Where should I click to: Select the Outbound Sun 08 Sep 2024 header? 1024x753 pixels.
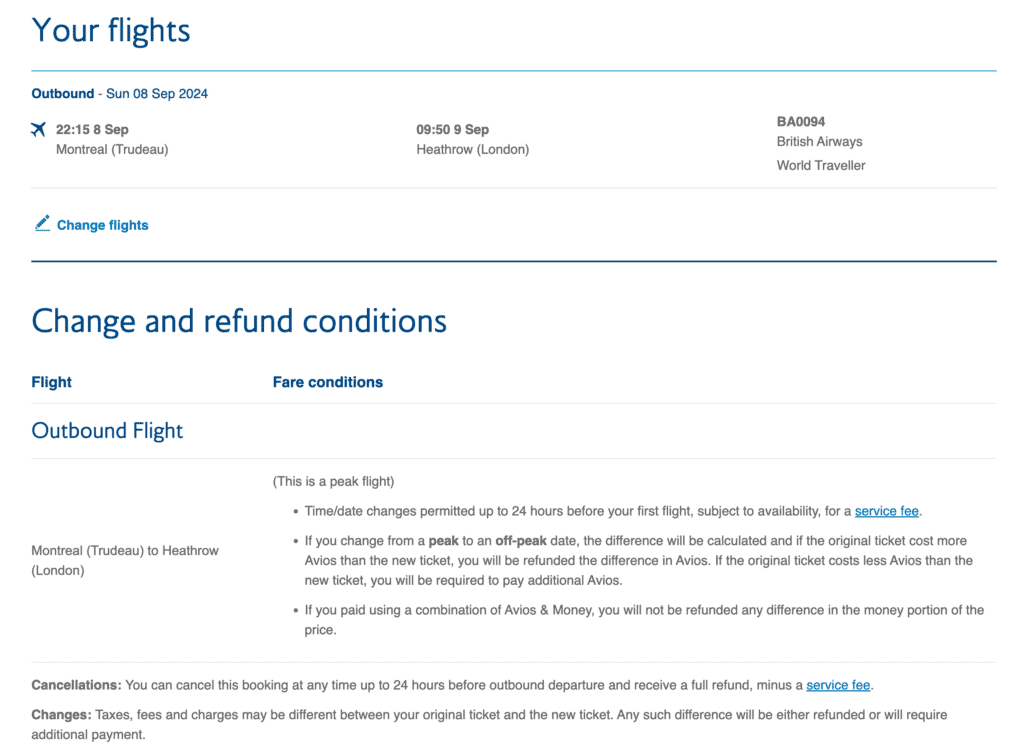click(118, 93)
